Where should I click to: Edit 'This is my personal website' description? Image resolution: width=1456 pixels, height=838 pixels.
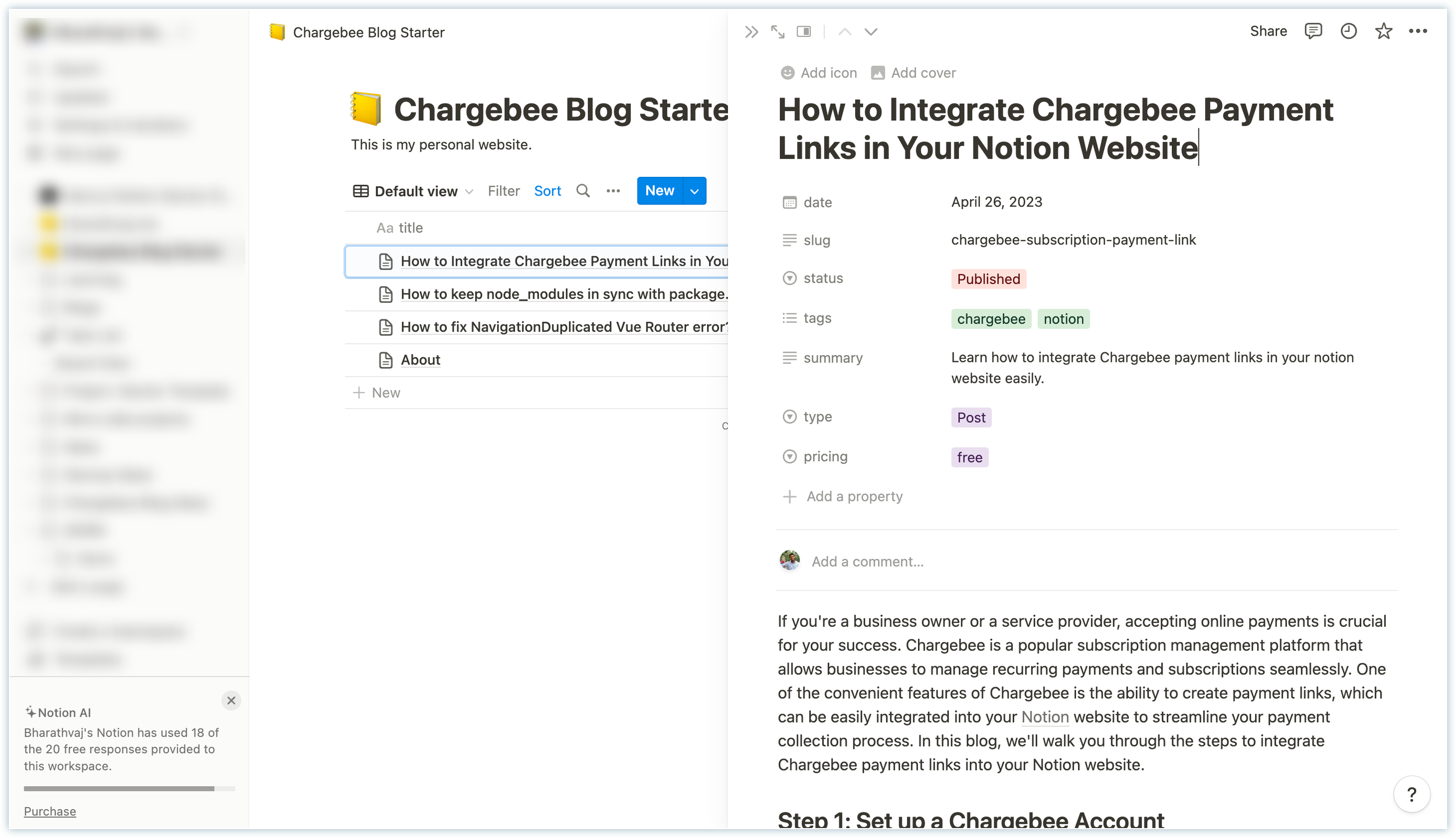tap(441, 144)
